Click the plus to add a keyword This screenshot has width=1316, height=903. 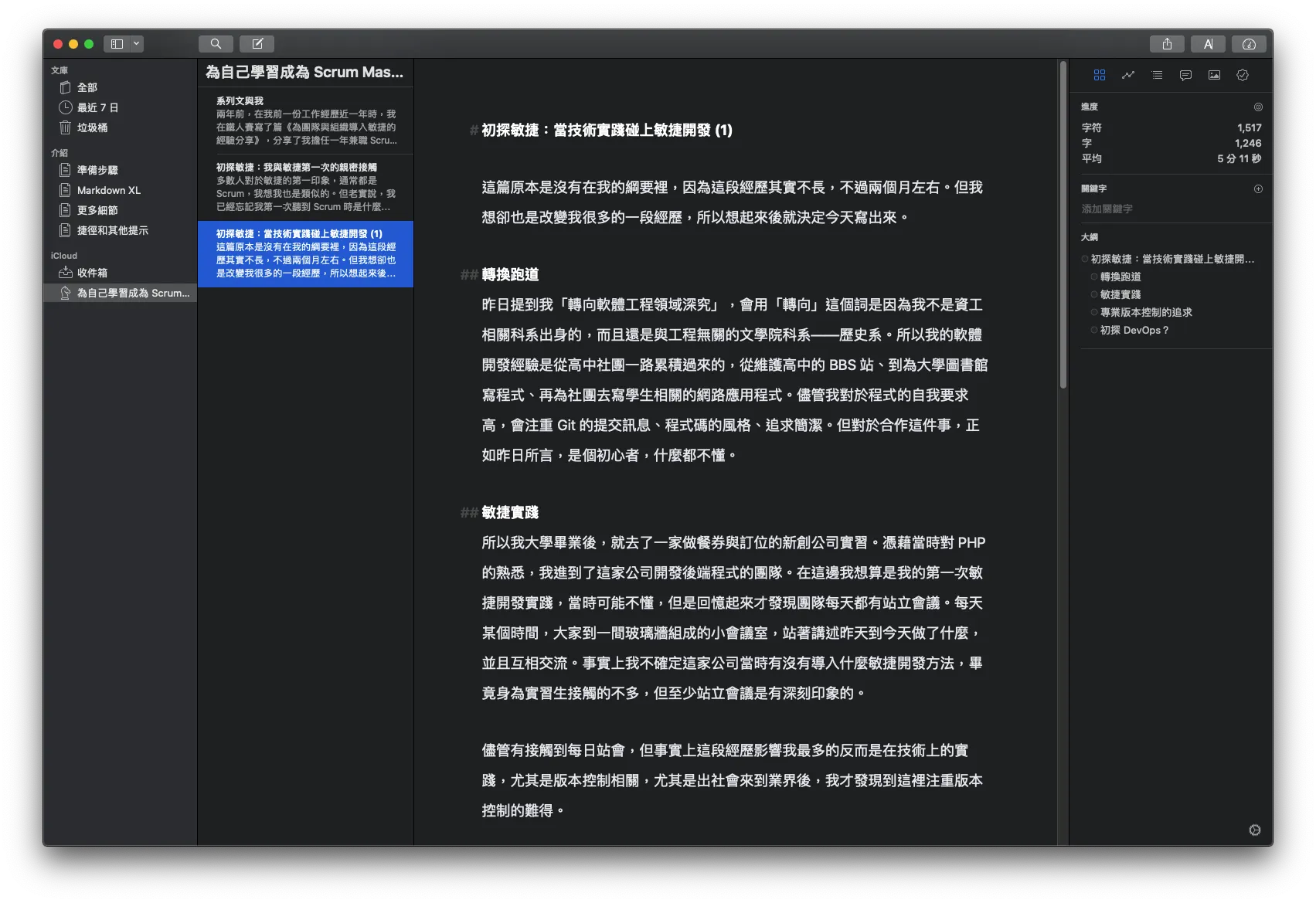pos(1258,188)
